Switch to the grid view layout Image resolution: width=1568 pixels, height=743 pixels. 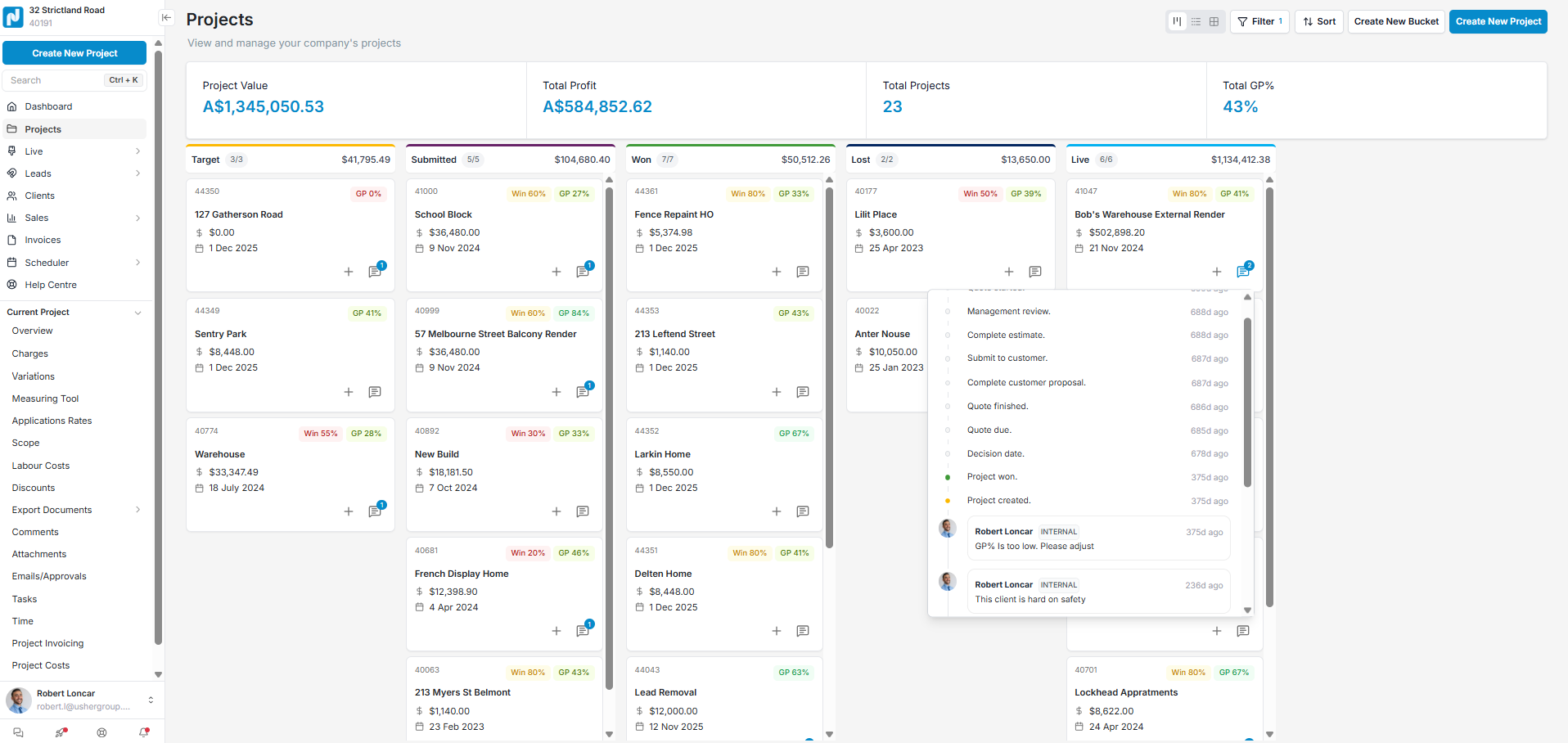click(1214, 21)
